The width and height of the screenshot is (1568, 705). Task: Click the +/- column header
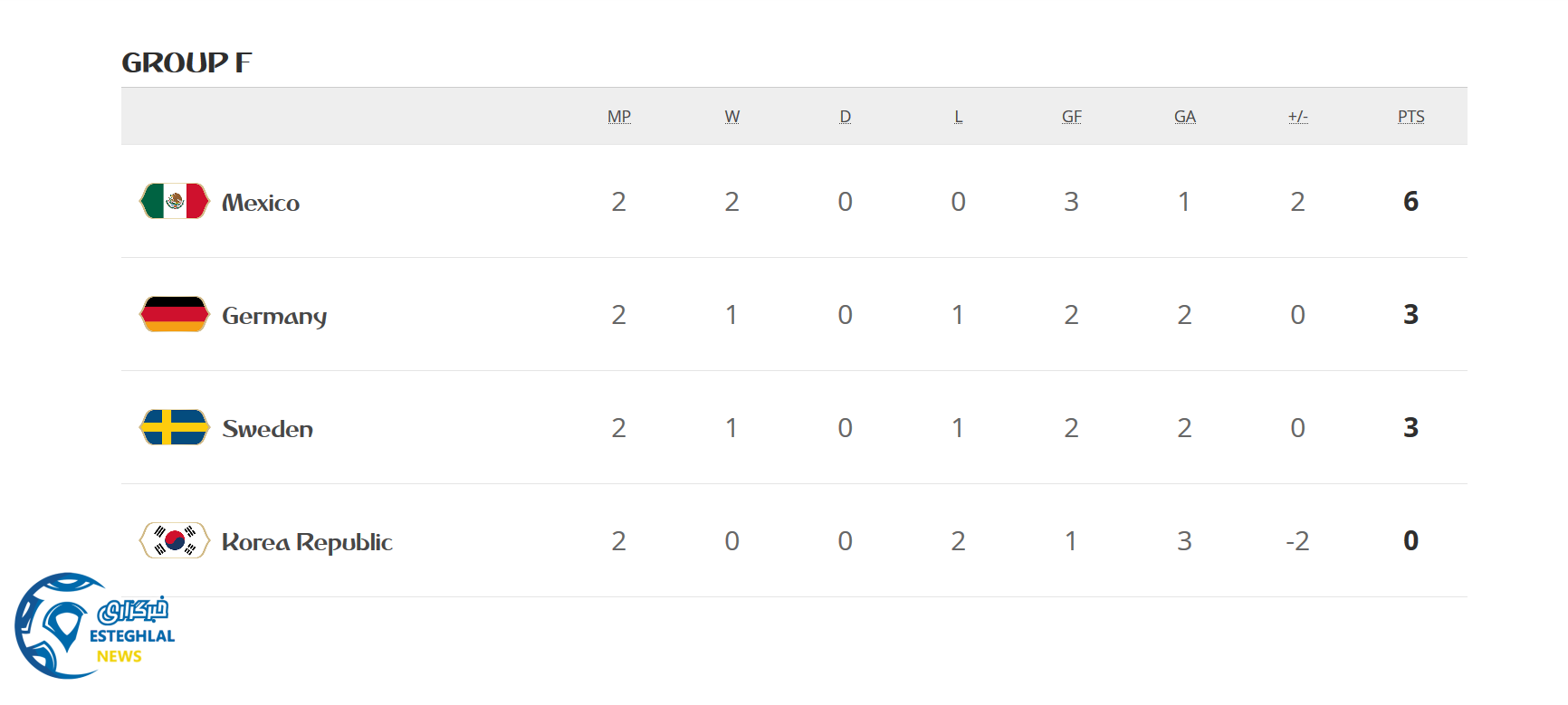[1298, 117]
